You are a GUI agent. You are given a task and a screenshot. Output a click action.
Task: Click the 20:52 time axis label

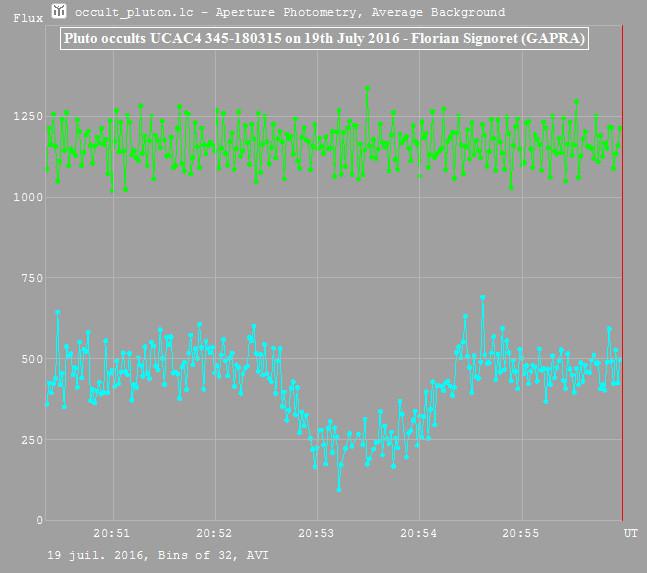click(x=214, y=533)
